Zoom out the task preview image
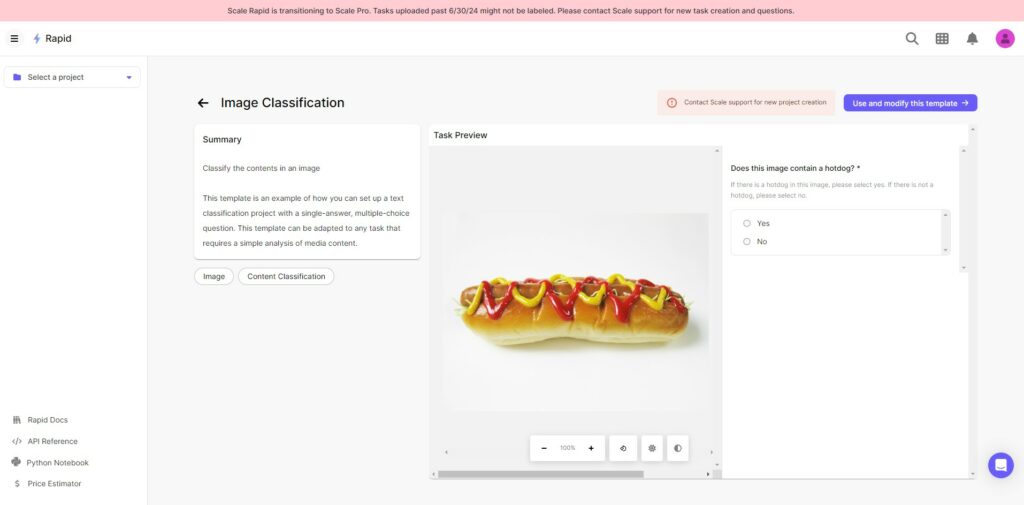Viewport: 1024px width, 505px height. (544, 448)
